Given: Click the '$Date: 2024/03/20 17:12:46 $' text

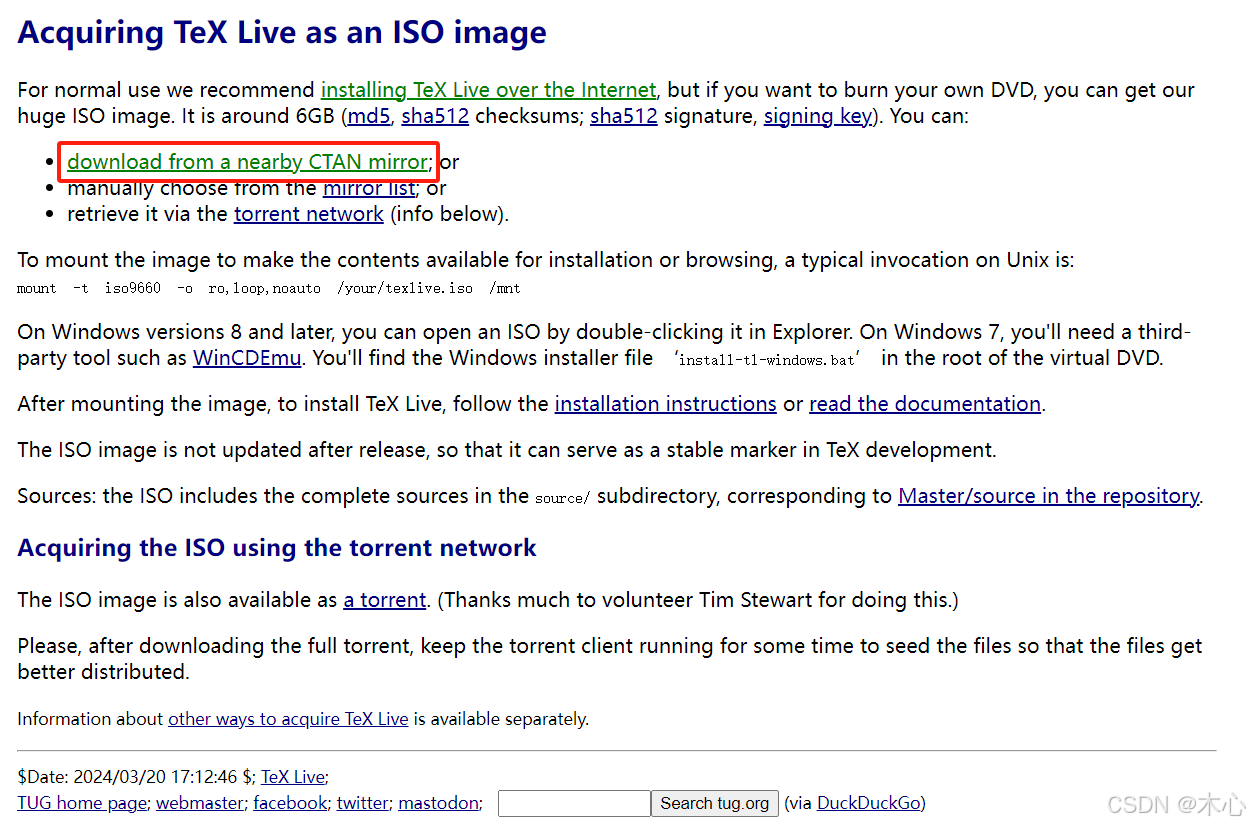Looking at the screenshot, I should [136, 777].
